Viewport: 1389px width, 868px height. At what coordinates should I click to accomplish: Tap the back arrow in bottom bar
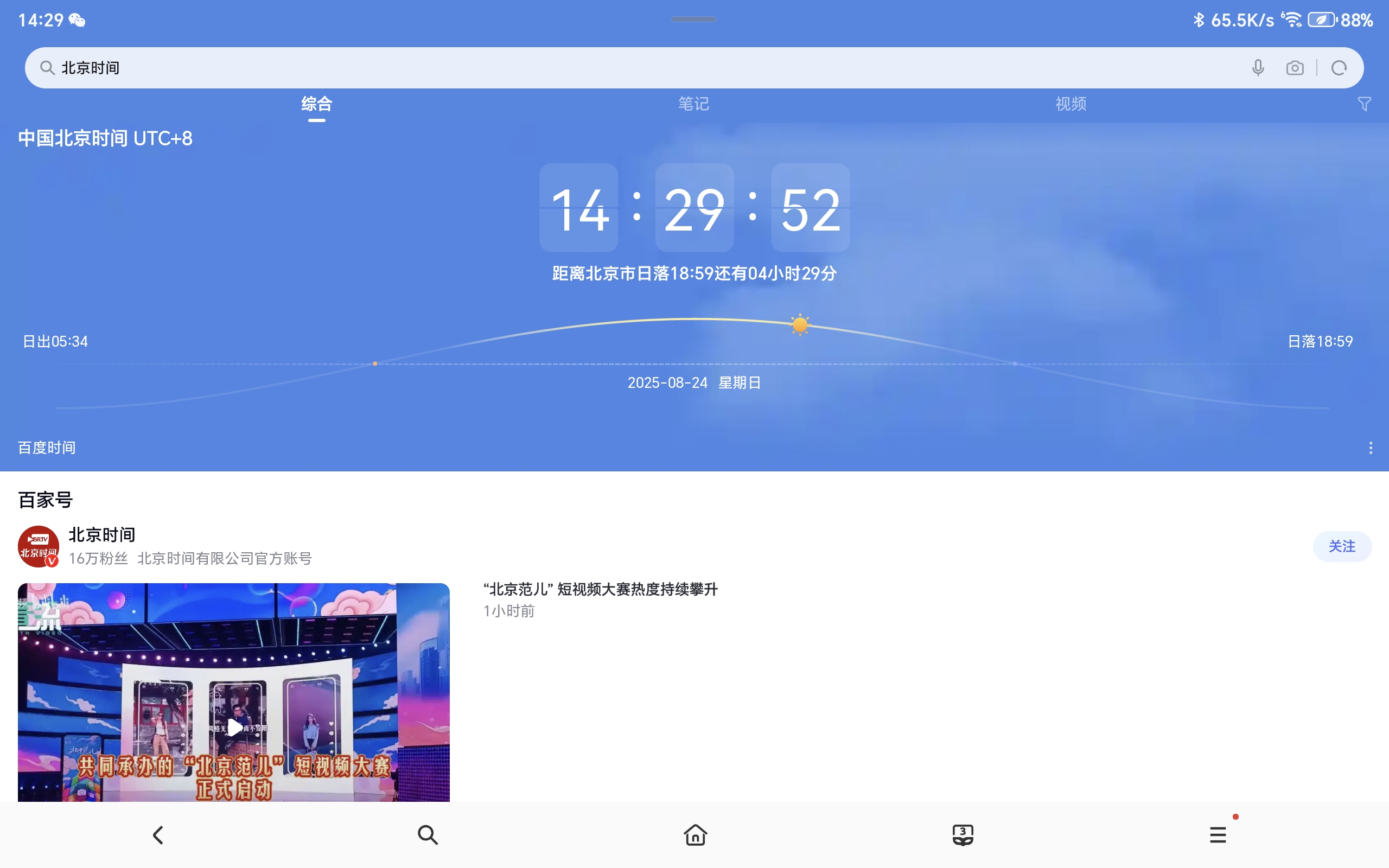158,835
